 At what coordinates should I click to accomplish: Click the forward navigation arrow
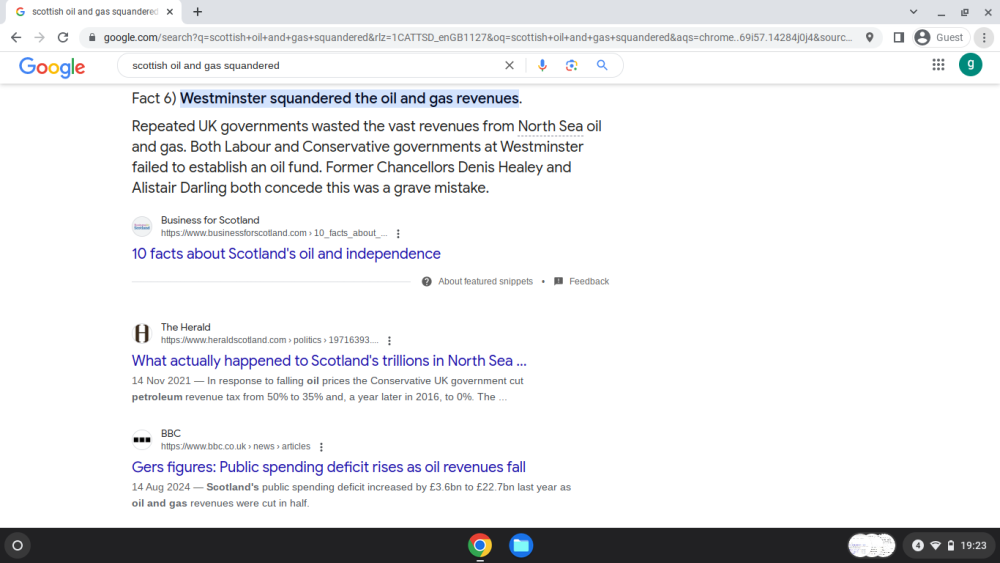40,38
